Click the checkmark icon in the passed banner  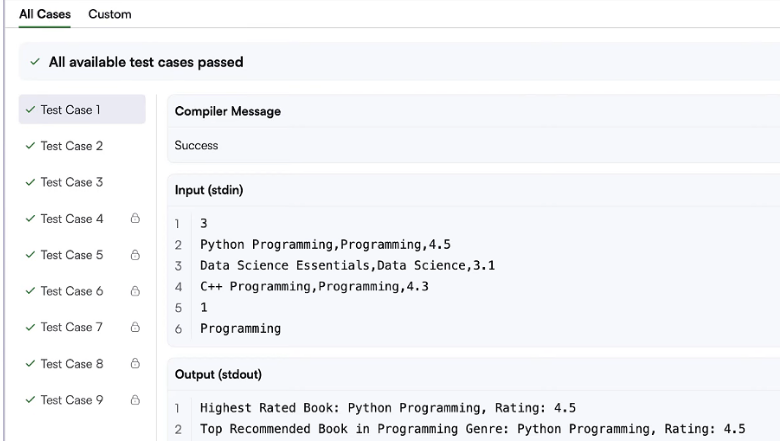36,63
